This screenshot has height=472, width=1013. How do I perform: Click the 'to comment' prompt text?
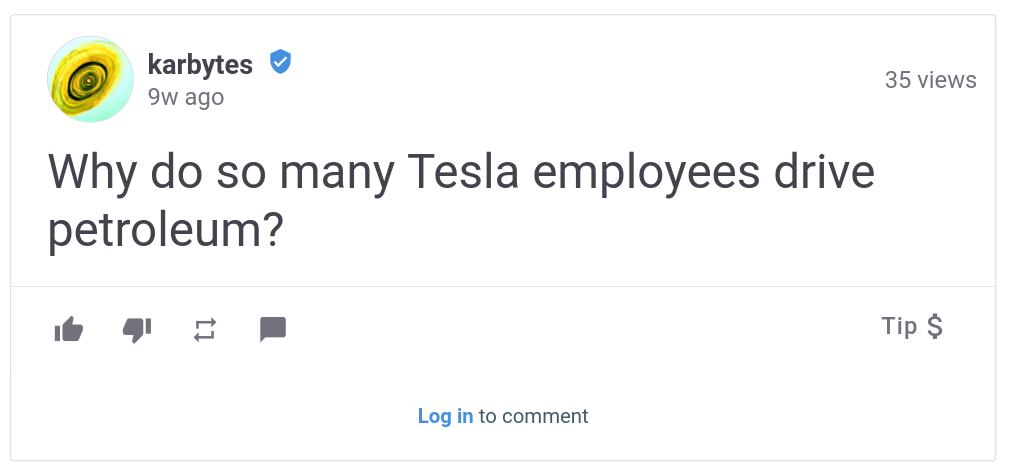pyautogui.click(x=534, y=416)
